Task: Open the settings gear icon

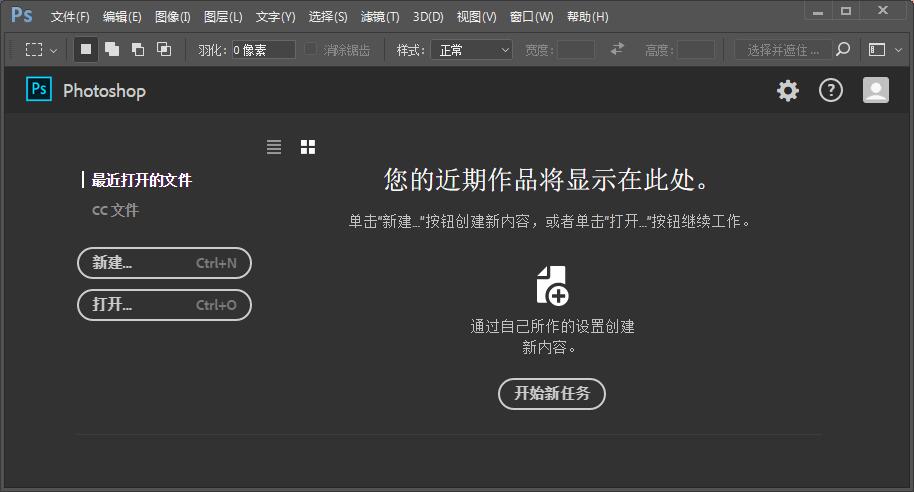Action: [788, 90]
